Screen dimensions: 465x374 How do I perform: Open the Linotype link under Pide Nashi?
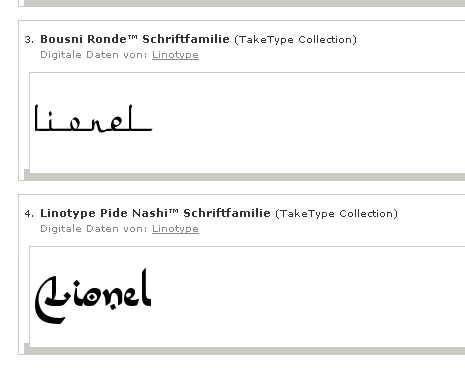click(175, 229)
